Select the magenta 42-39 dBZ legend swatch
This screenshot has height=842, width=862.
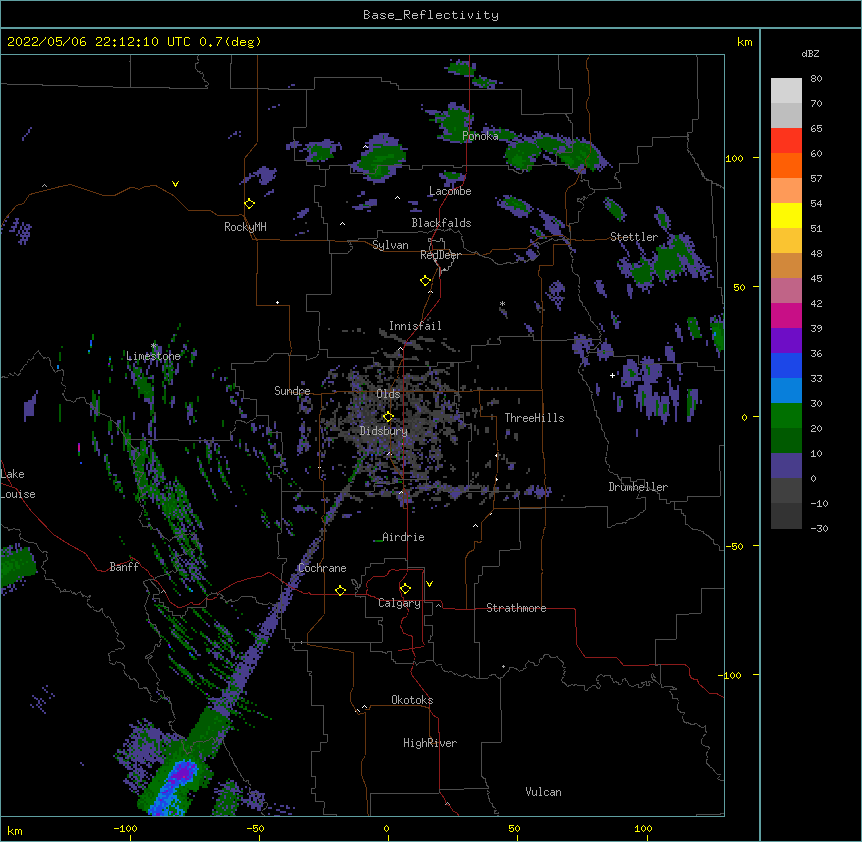pyautogui.click(x=786, y=315)
